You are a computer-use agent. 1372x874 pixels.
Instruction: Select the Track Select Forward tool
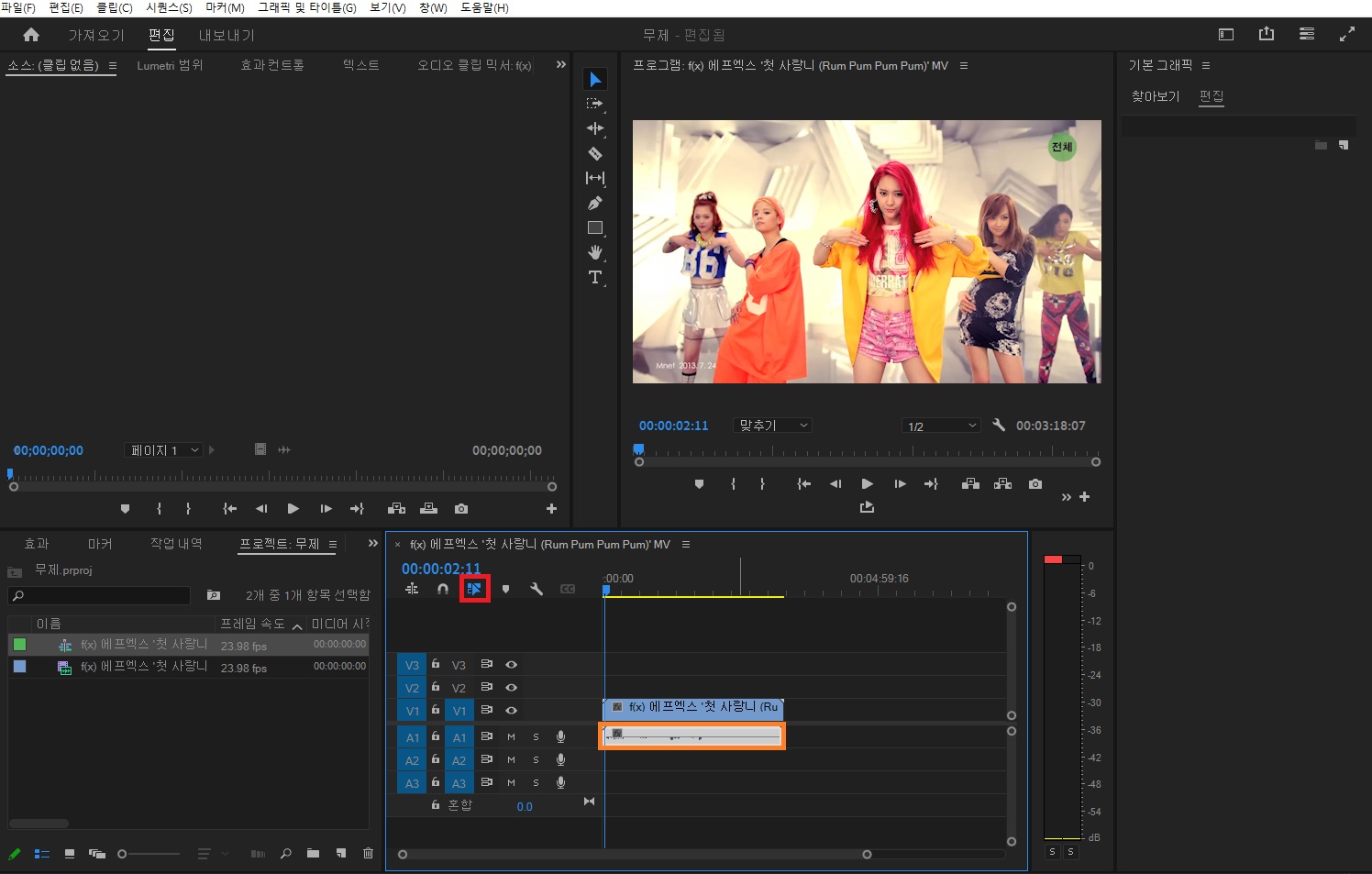(595, 104)
